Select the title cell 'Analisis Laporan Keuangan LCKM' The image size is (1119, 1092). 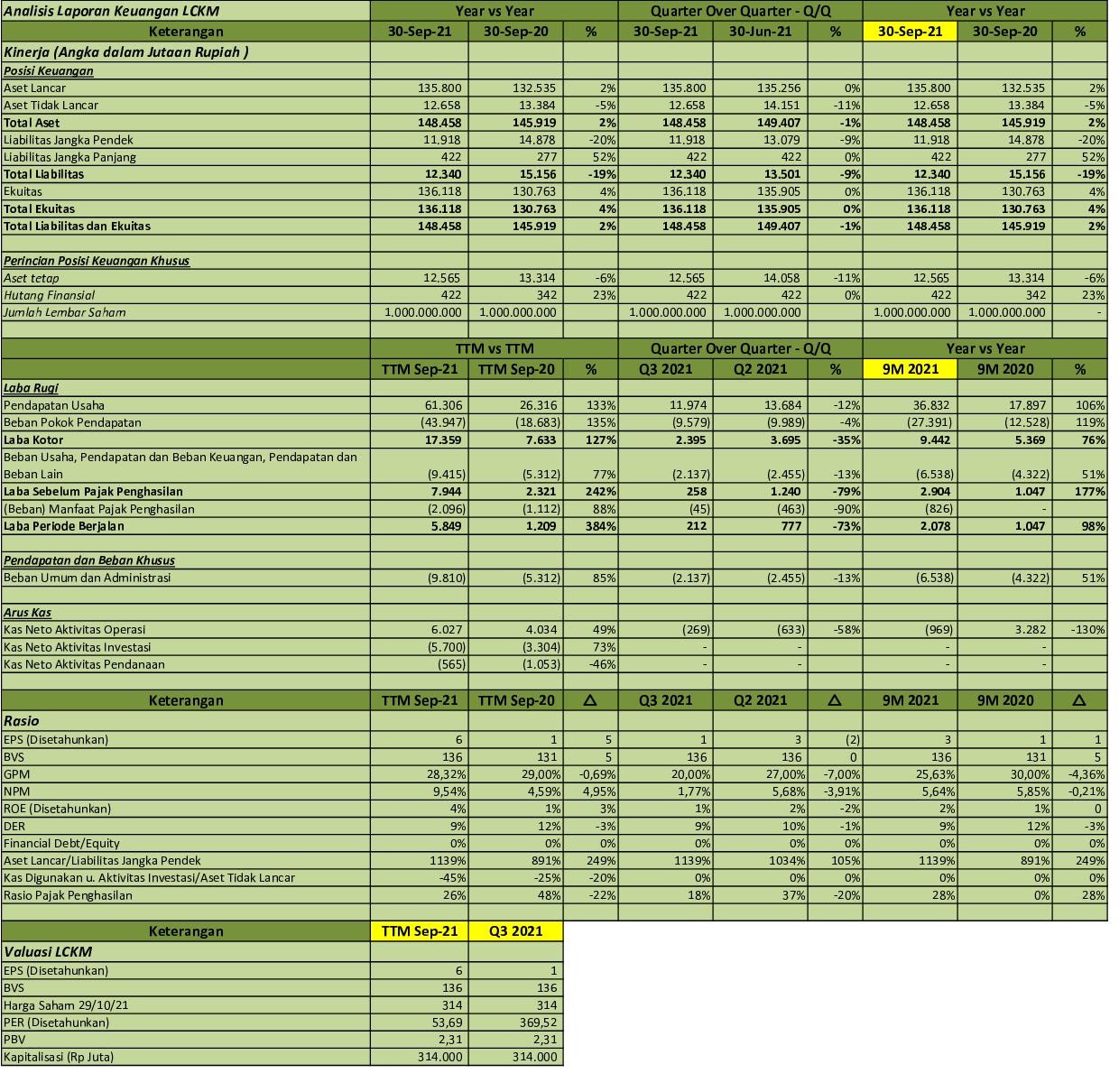coord(112,11)
